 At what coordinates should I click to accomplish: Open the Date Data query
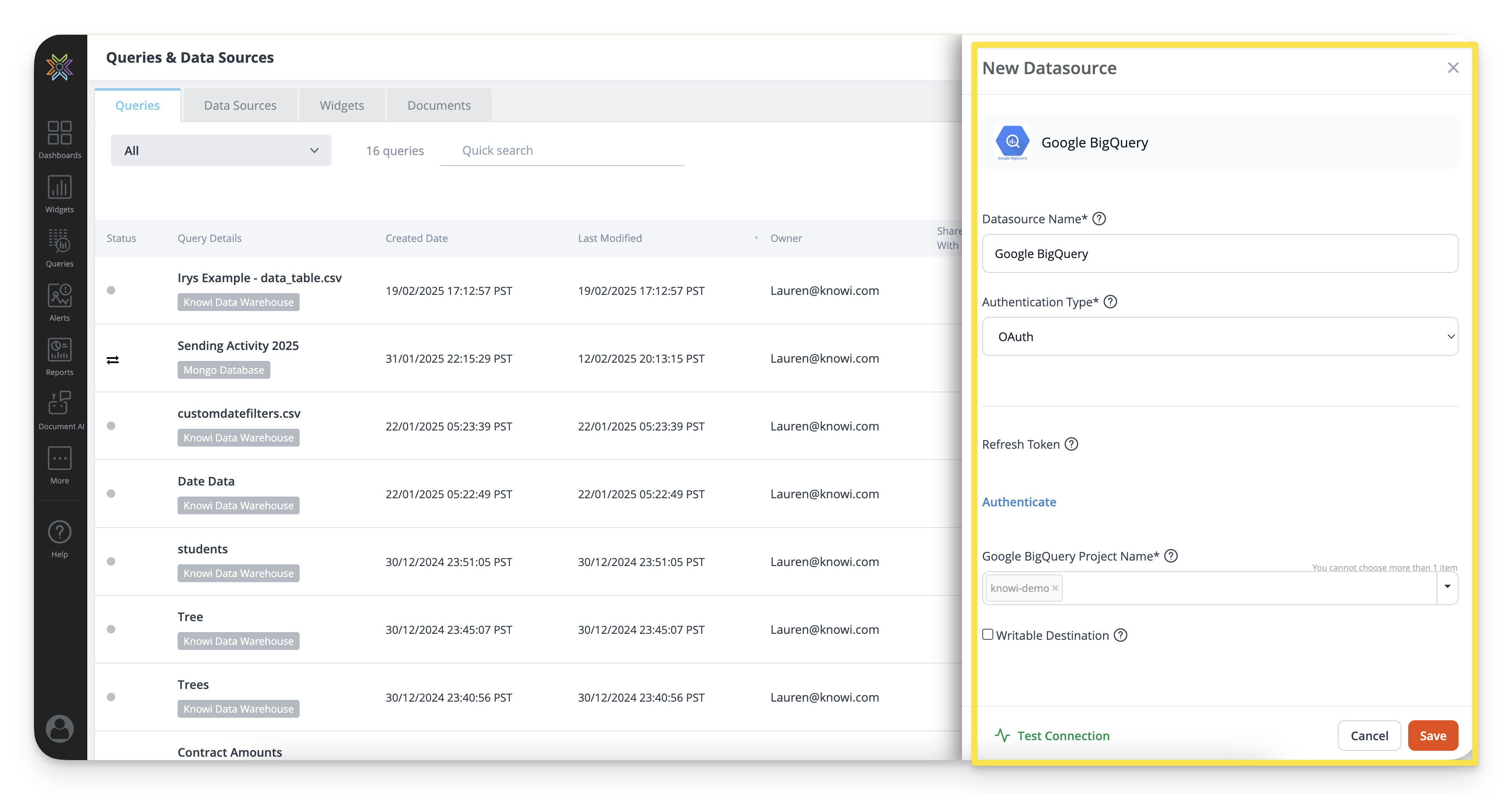tap(206, 481)
